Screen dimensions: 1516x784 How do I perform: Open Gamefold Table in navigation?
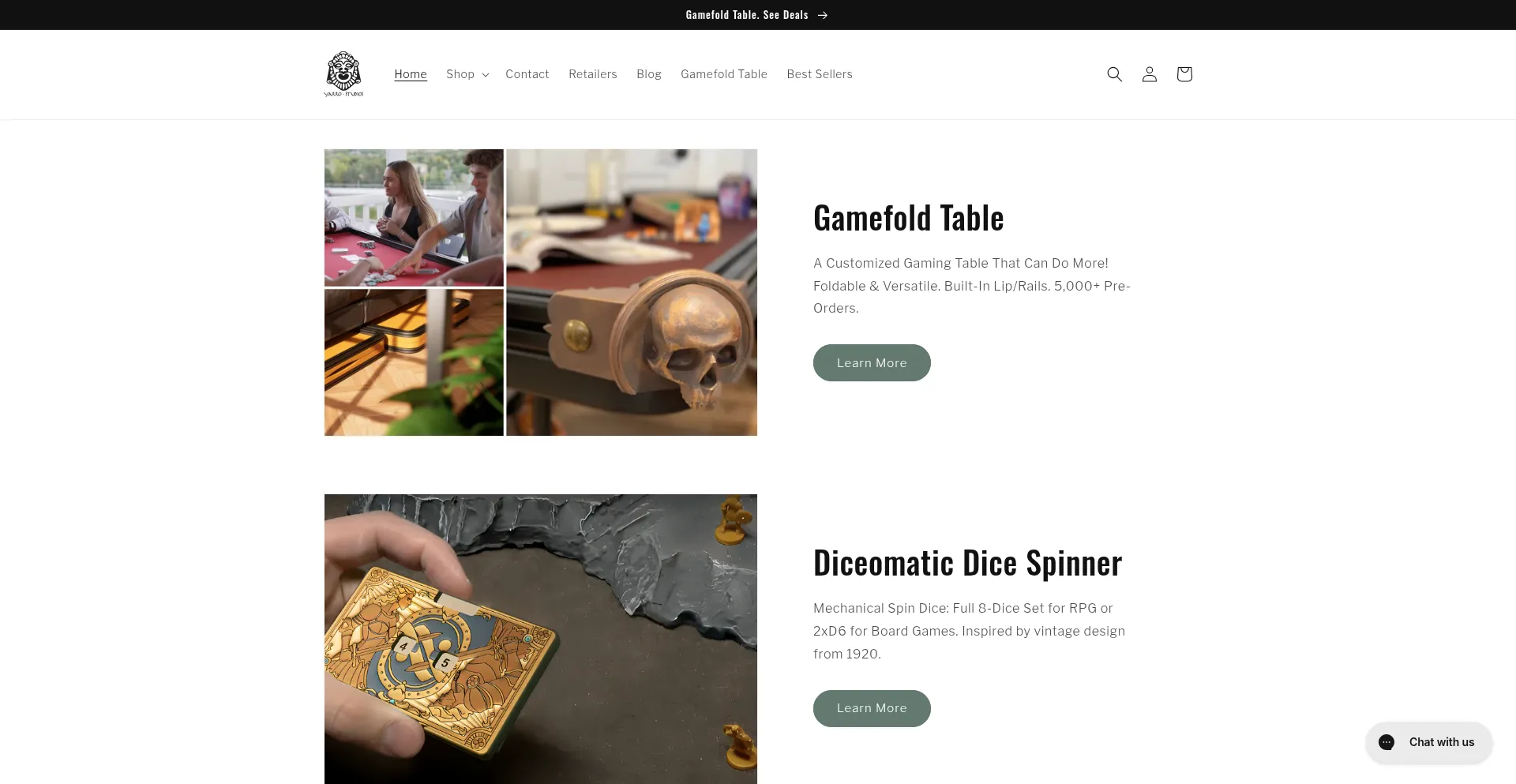[x=723, y=74]
